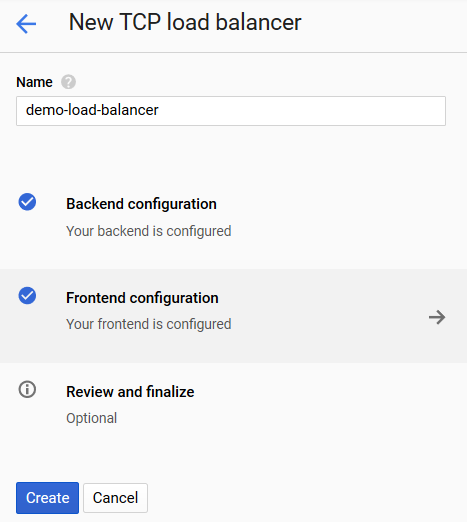Open the help icon next to Name
This screenshot has height=522, width=467.
point(68,82)
